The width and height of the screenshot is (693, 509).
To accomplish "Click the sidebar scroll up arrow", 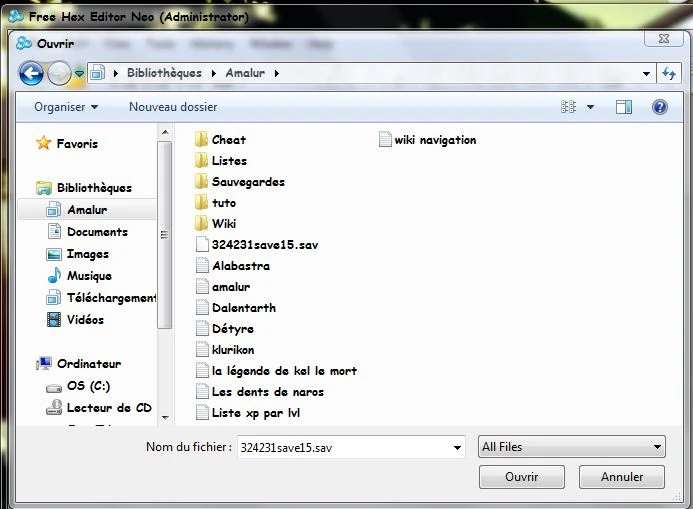I will tap(165, 132).
